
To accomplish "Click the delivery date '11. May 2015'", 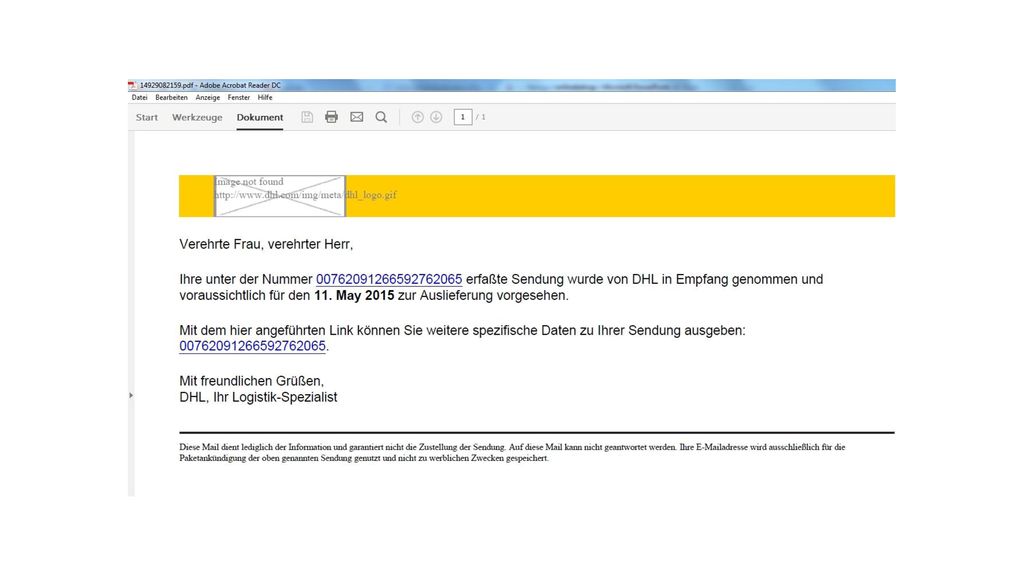I will coord(354,295).
